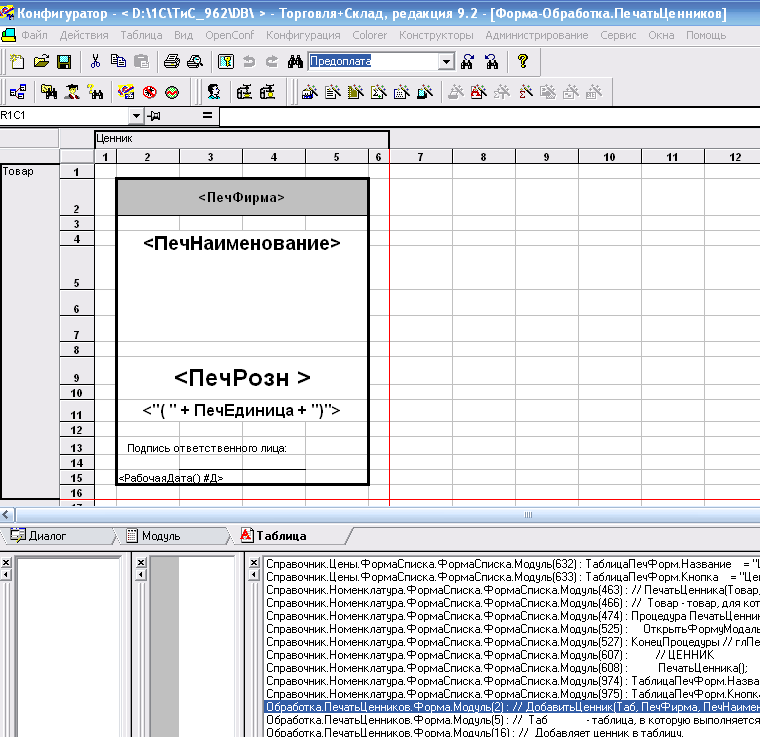The image size is (760, 737).
Task: Click the Paste clipboard icon
Action: point(141,62)
